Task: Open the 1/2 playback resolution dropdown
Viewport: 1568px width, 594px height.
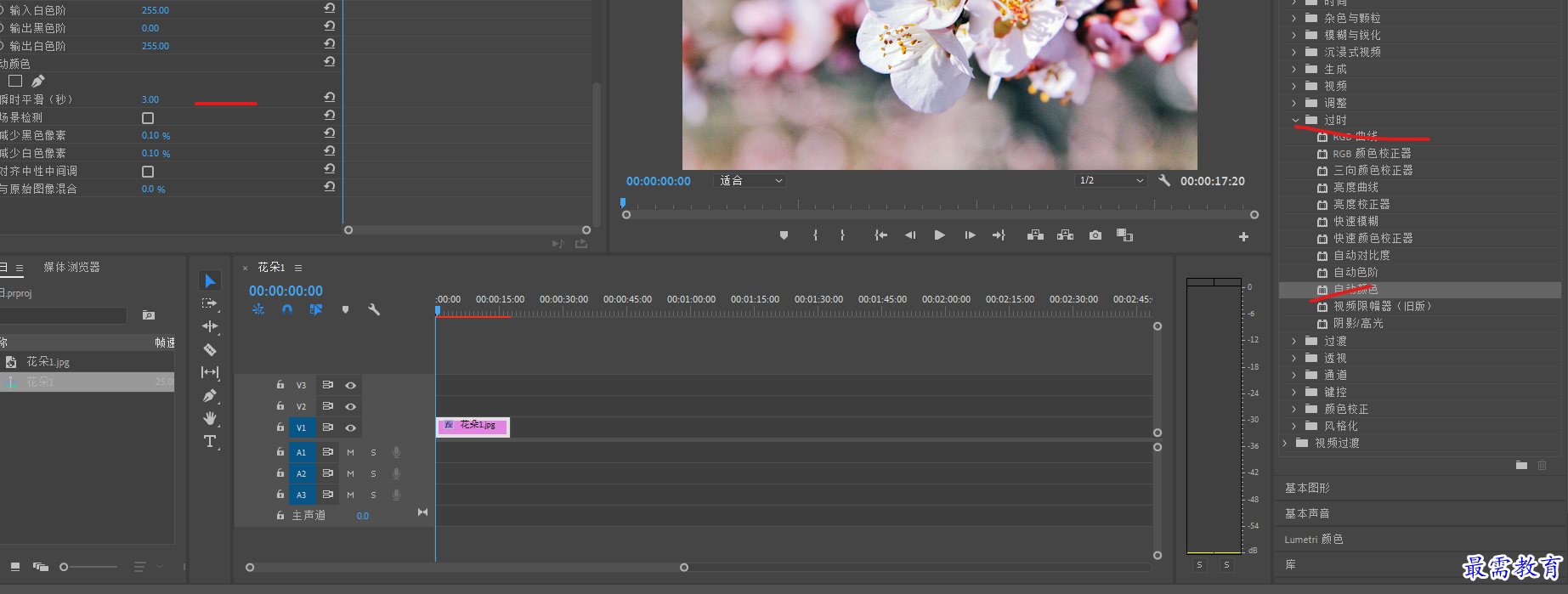Action: (x=1111, y=180)
